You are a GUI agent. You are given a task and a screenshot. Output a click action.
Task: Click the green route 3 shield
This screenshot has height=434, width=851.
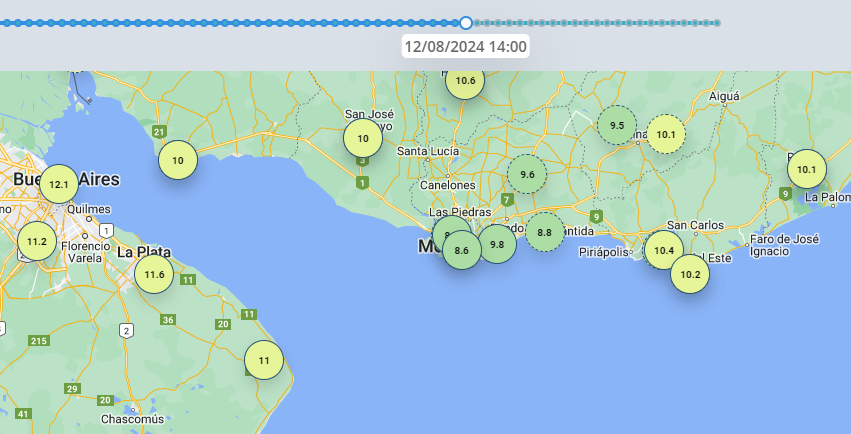363,161
